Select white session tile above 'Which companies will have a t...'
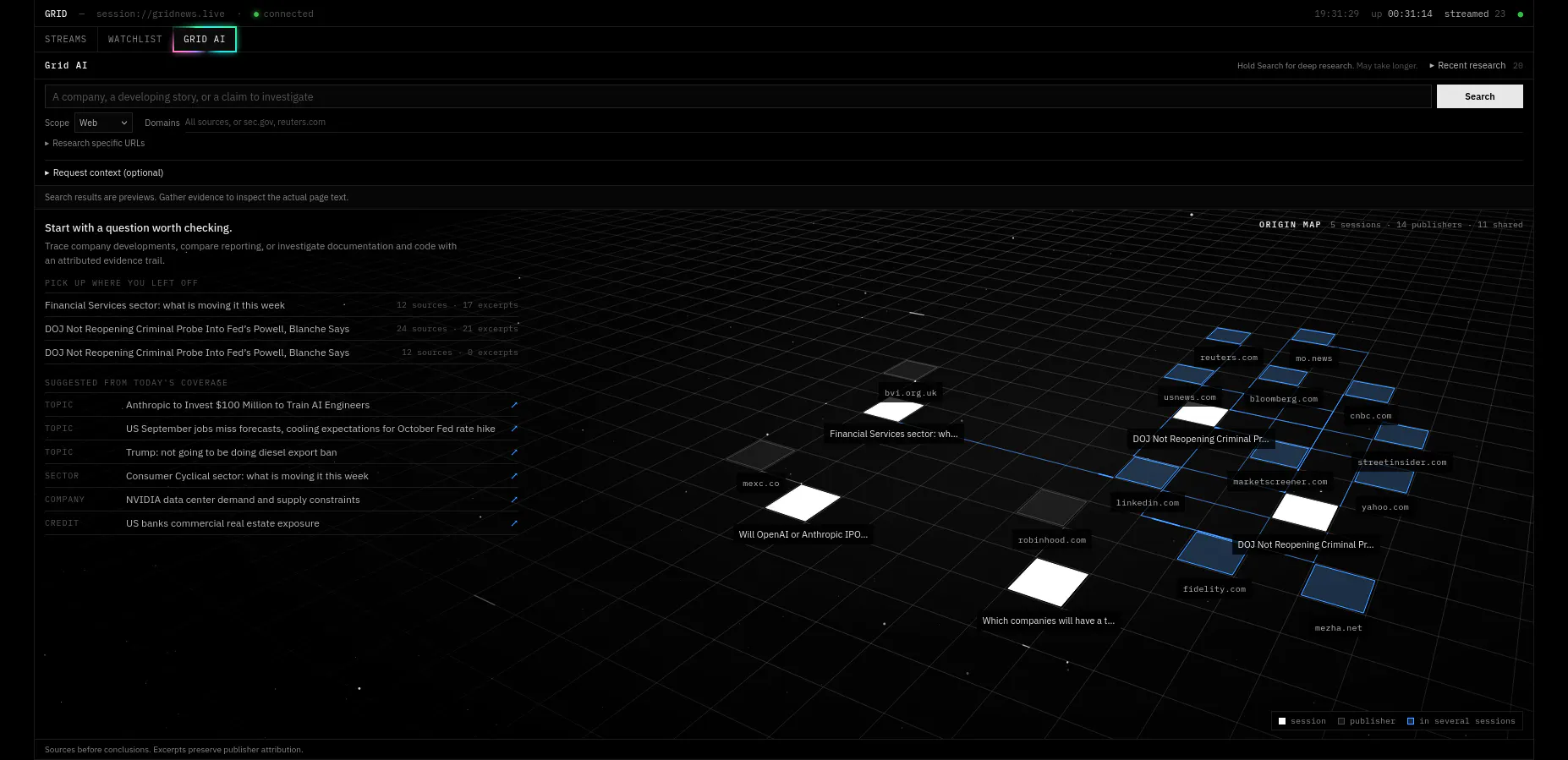1568x760 pixels. [x=1048, y=582]
